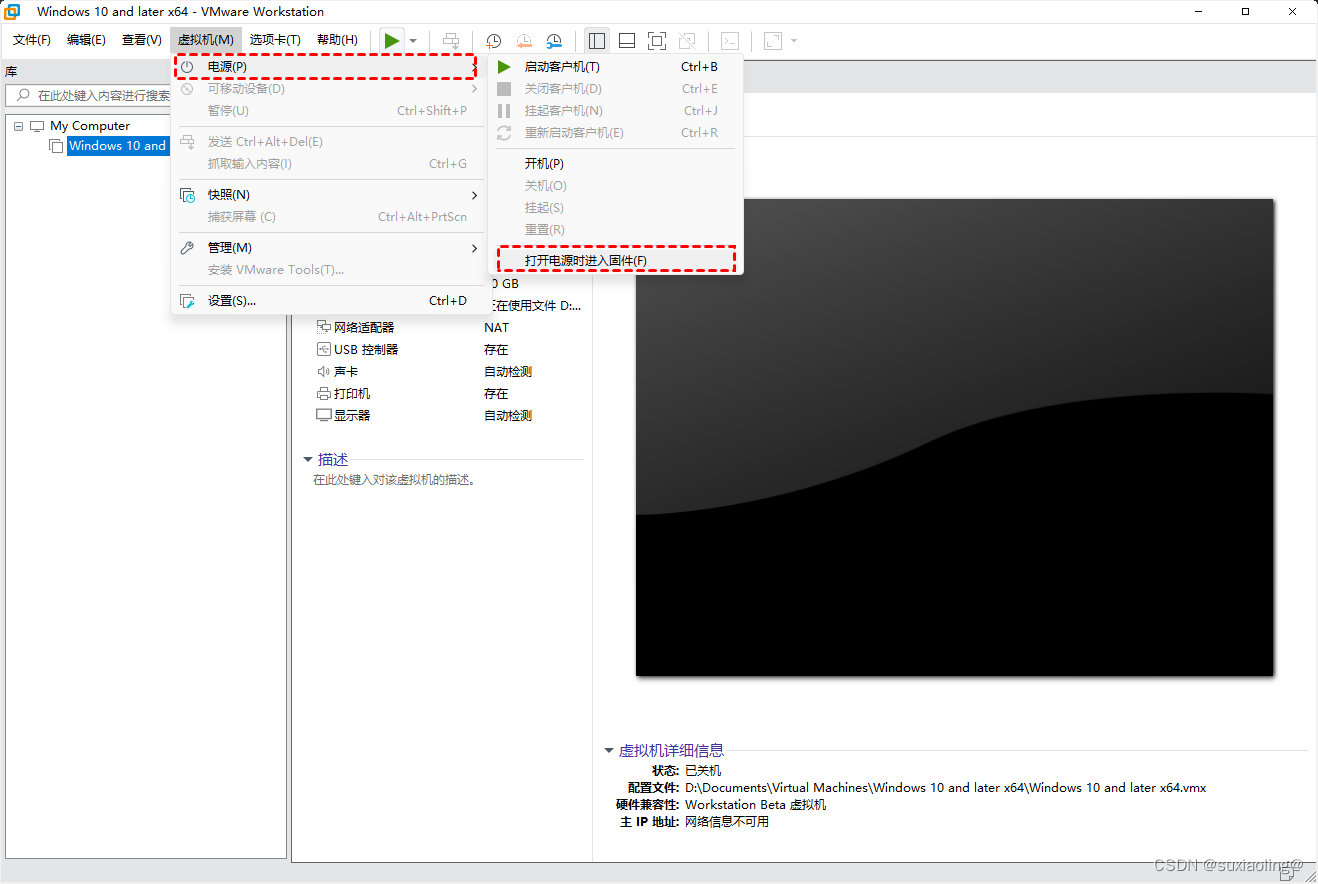Image resolution: width=1318 pixels, height=884 pixels.
Task: Click the stretch guest display icon
Action: (773, 41)
